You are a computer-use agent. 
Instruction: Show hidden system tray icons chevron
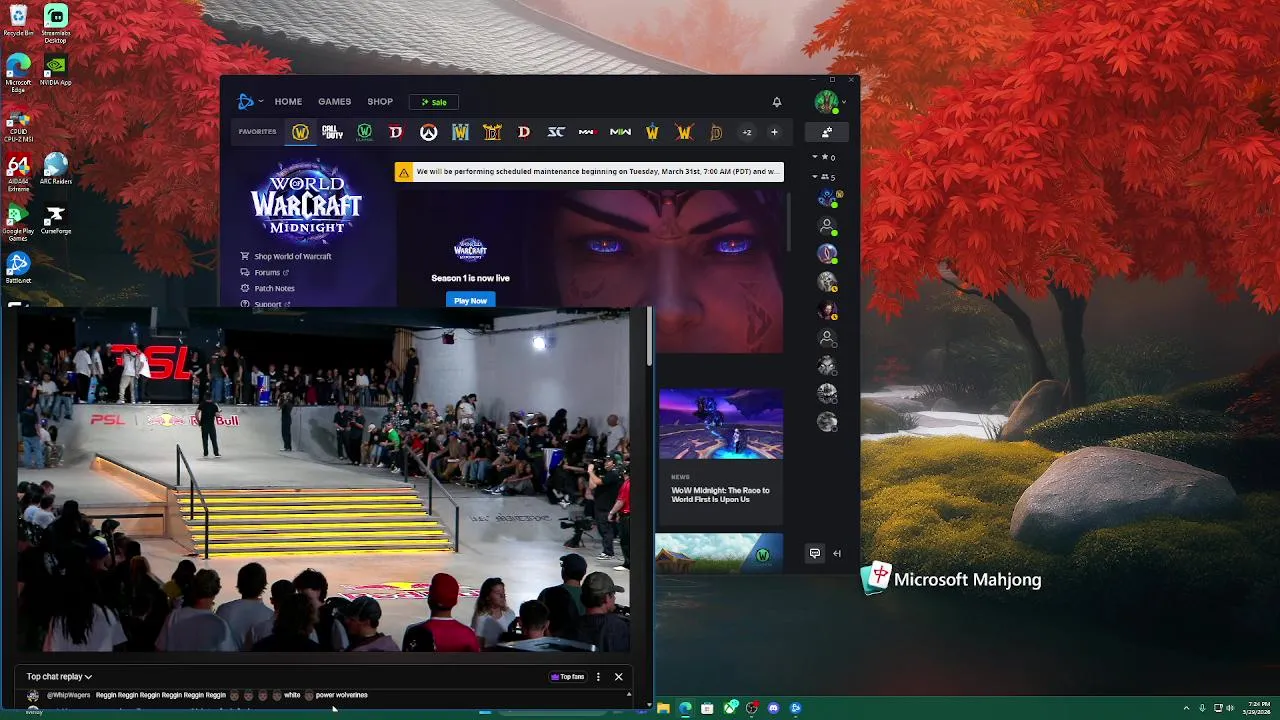1187,708
